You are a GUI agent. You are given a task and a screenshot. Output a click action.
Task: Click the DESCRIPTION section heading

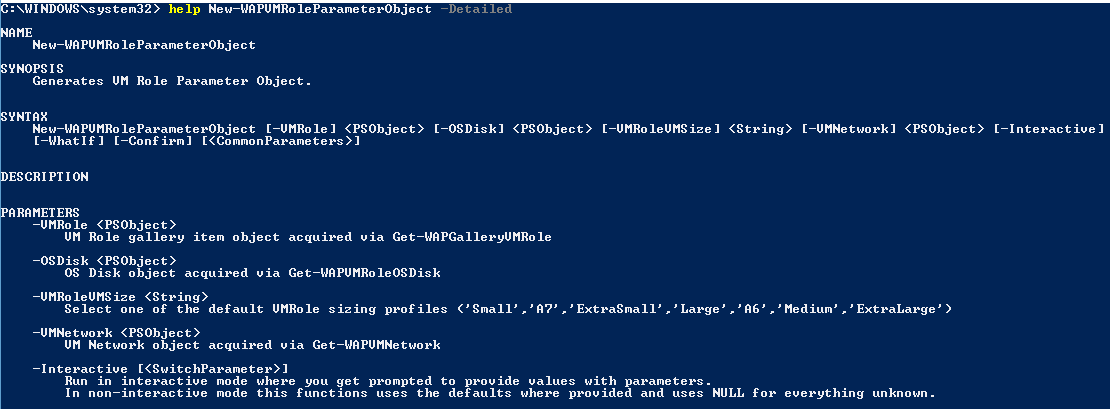[x=45, y=177]
